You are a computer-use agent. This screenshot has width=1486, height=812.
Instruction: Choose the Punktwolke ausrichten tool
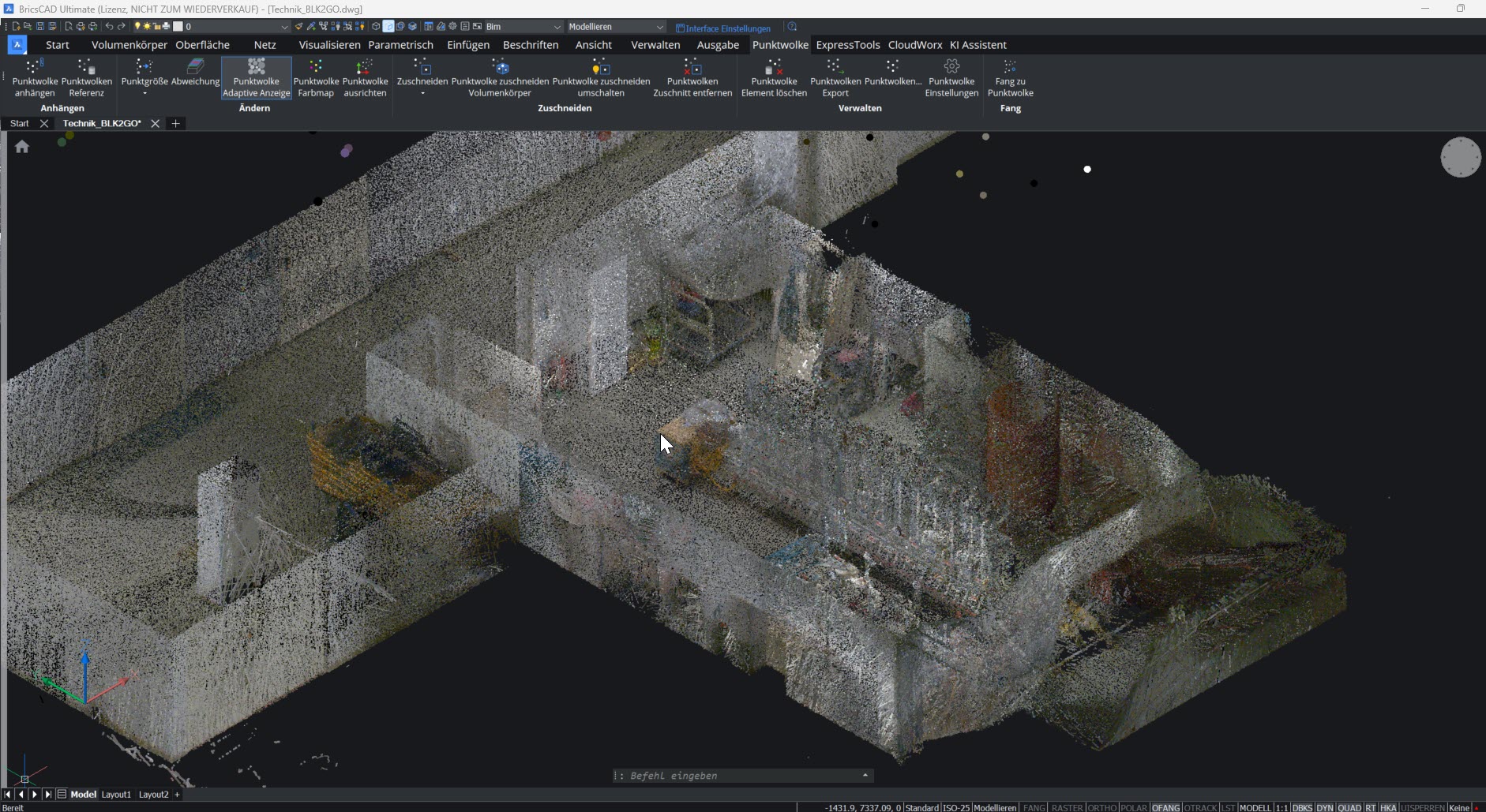point(365,78)
